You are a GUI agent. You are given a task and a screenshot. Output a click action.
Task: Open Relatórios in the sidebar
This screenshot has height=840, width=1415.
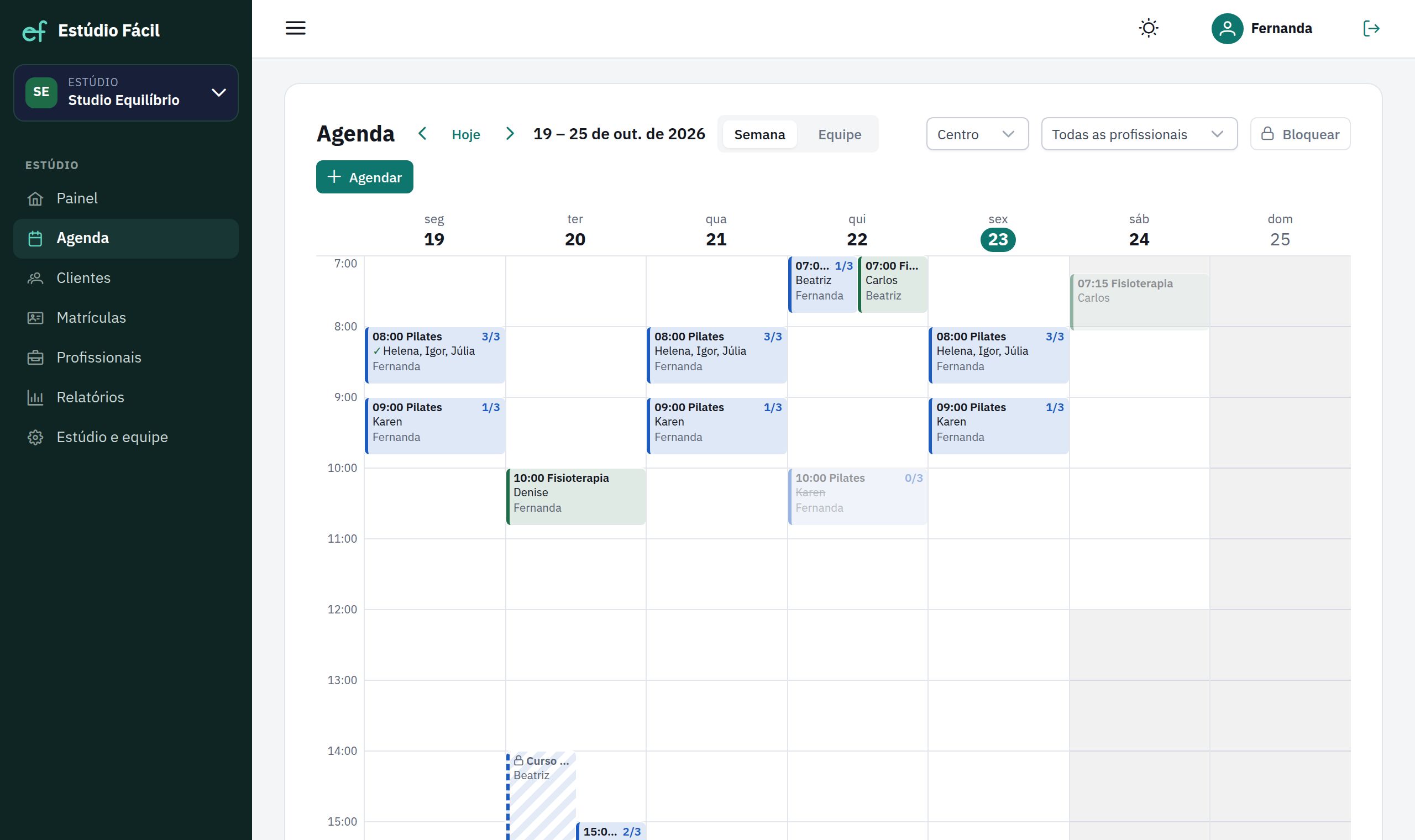(x=125, y=397)
